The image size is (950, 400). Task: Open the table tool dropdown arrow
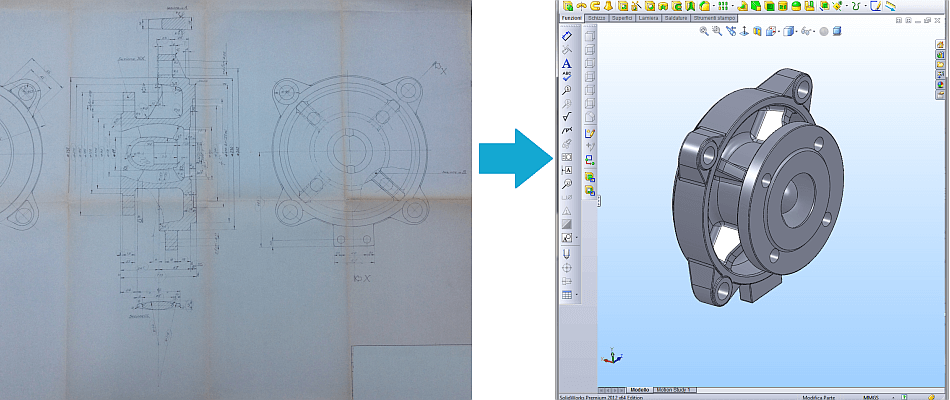coord(576,295)
